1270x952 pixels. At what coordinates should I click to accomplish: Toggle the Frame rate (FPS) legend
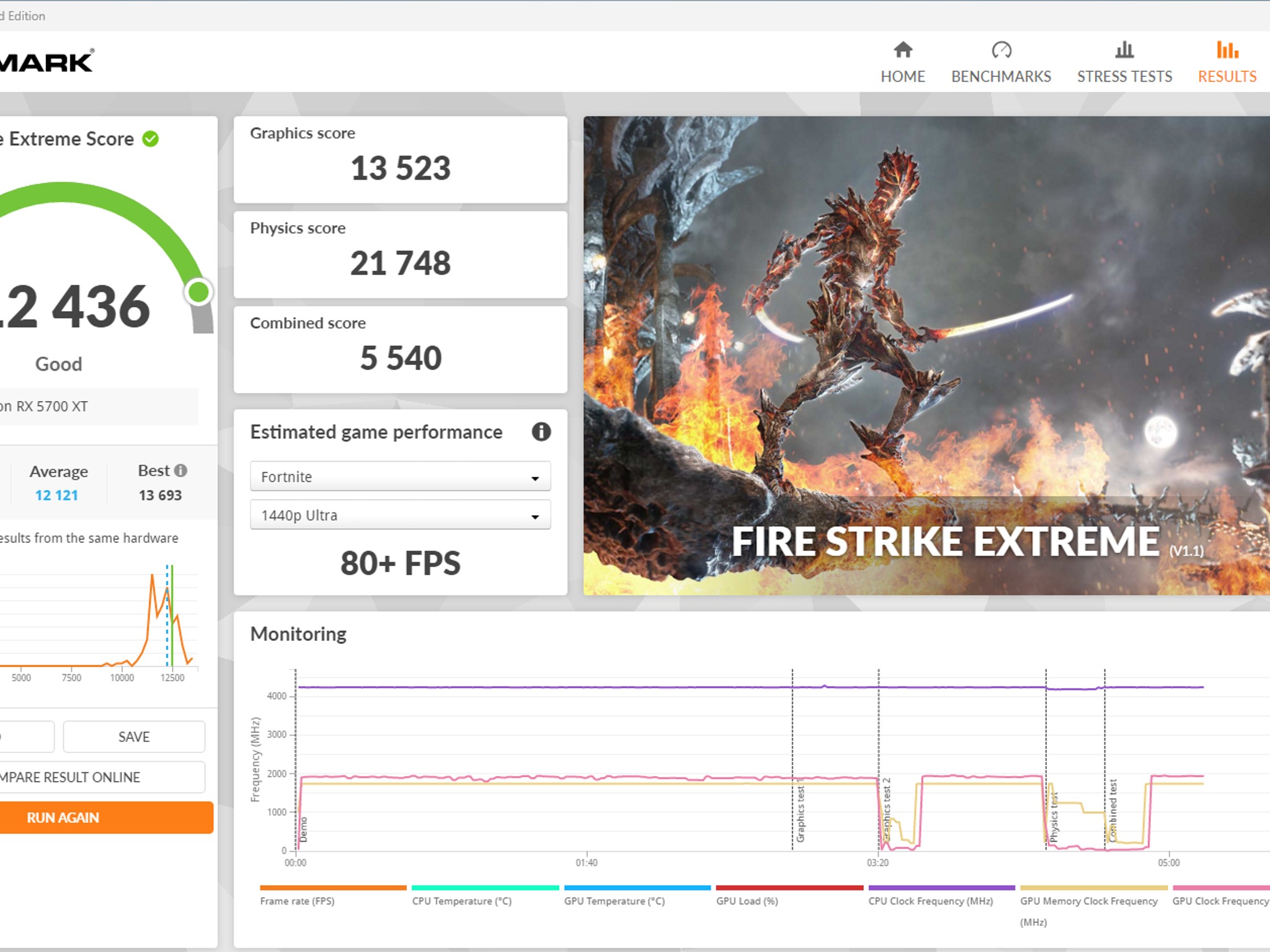point(297,901)
